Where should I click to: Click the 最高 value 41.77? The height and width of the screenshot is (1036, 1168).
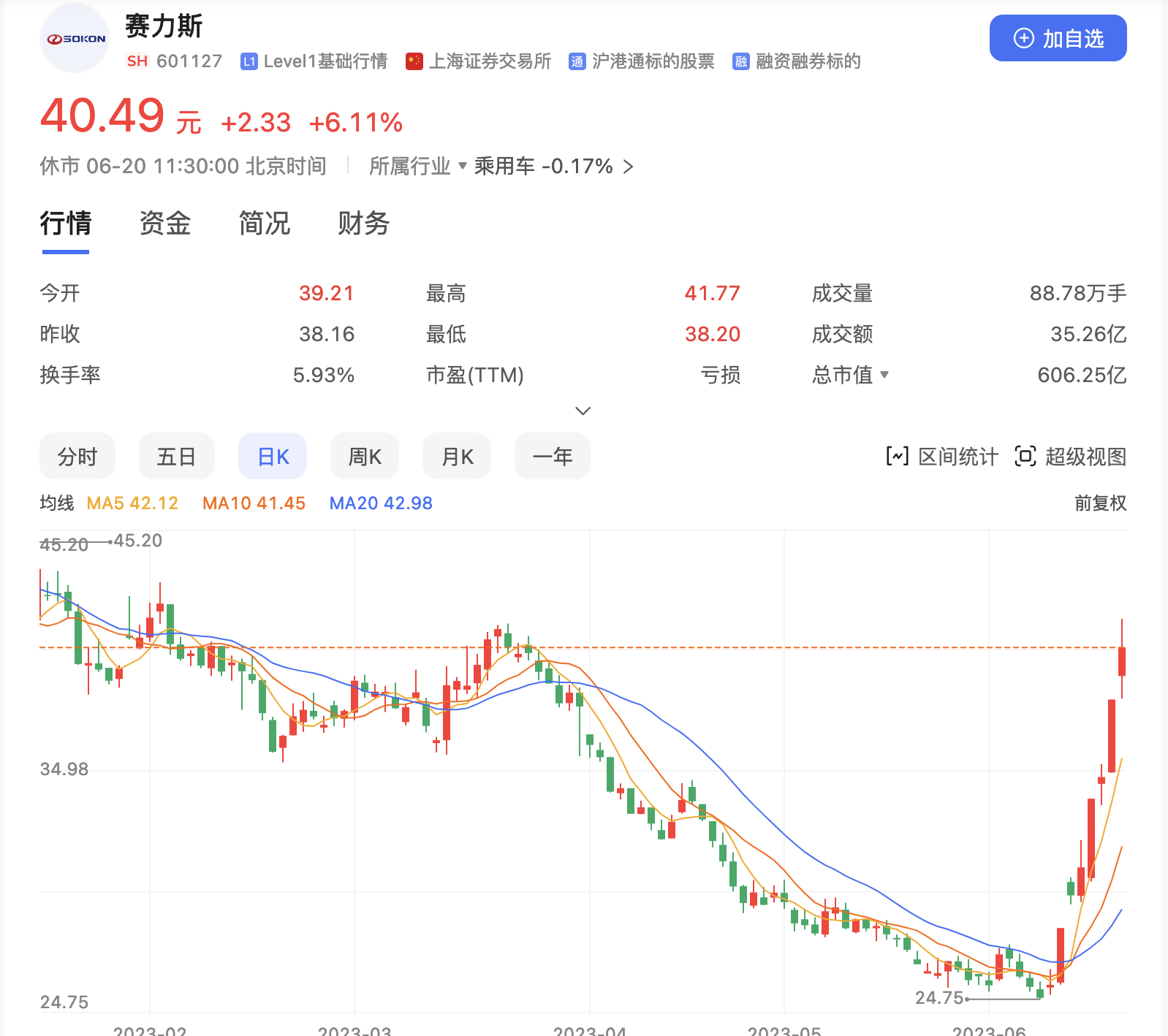[x=713, y=293]
